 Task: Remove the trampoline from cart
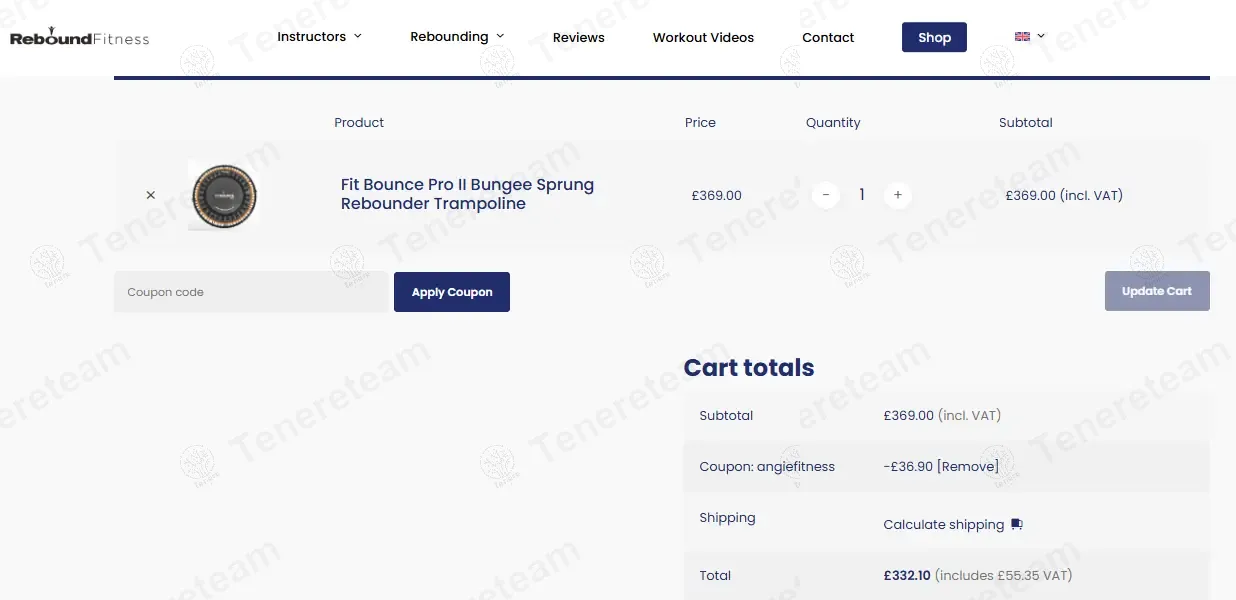click(151, 195)
